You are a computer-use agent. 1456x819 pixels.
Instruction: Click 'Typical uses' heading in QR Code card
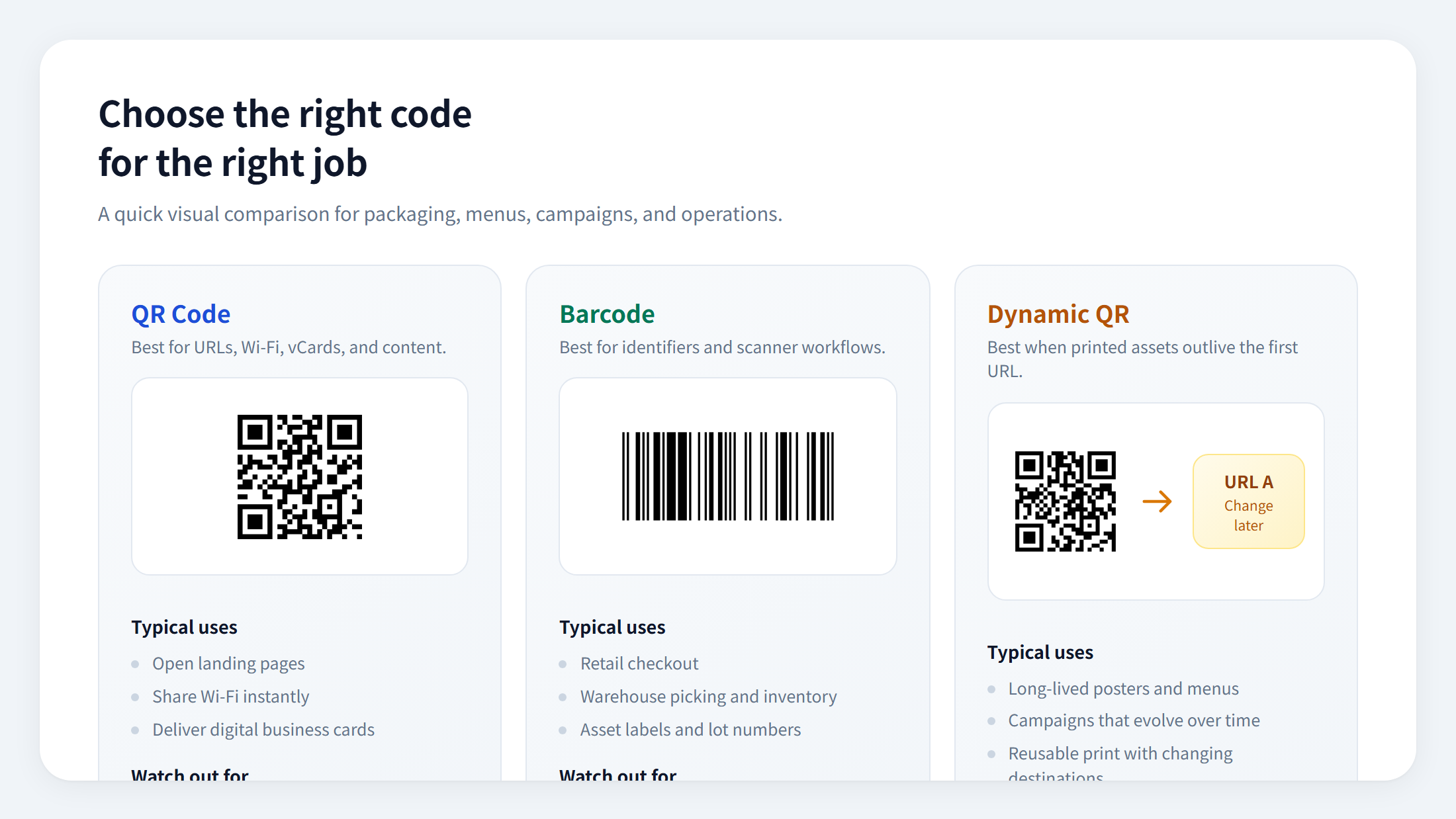[x=184, y=627]
